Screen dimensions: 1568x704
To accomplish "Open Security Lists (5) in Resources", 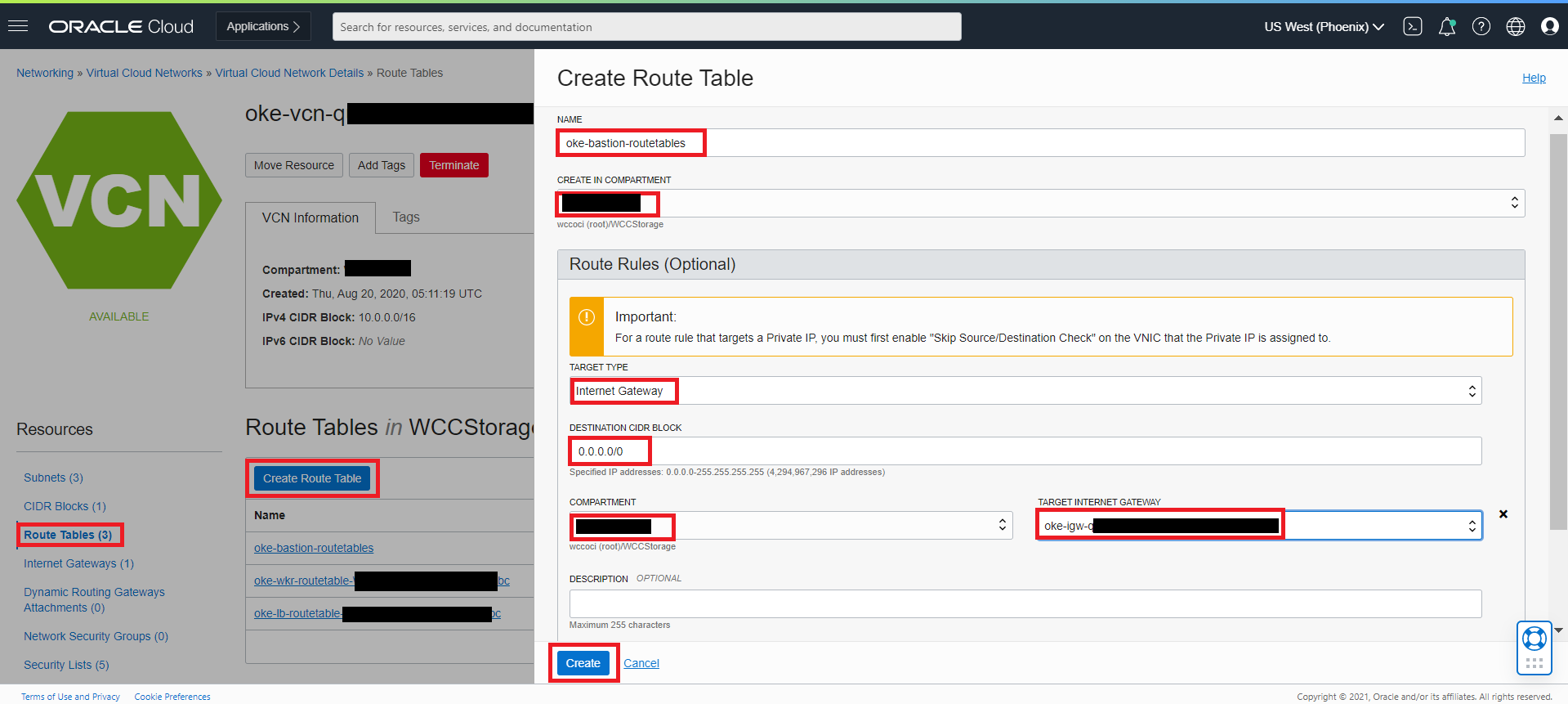I will point(66,665).
